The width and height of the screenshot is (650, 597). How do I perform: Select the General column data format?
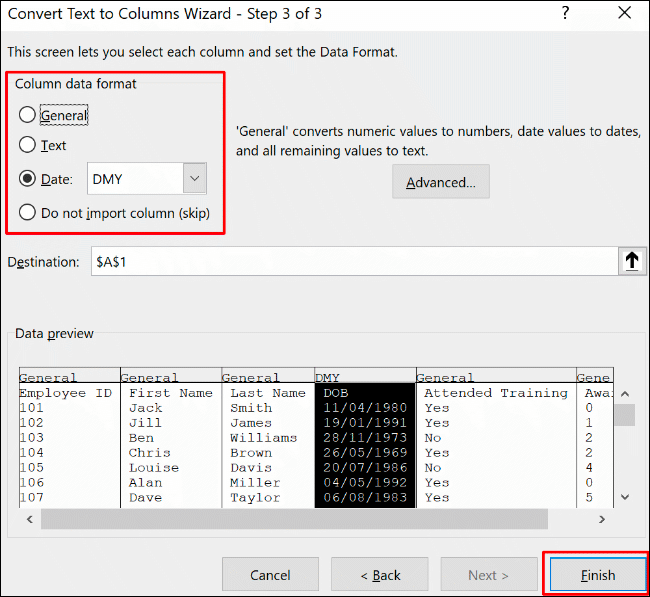click(27, 115)
